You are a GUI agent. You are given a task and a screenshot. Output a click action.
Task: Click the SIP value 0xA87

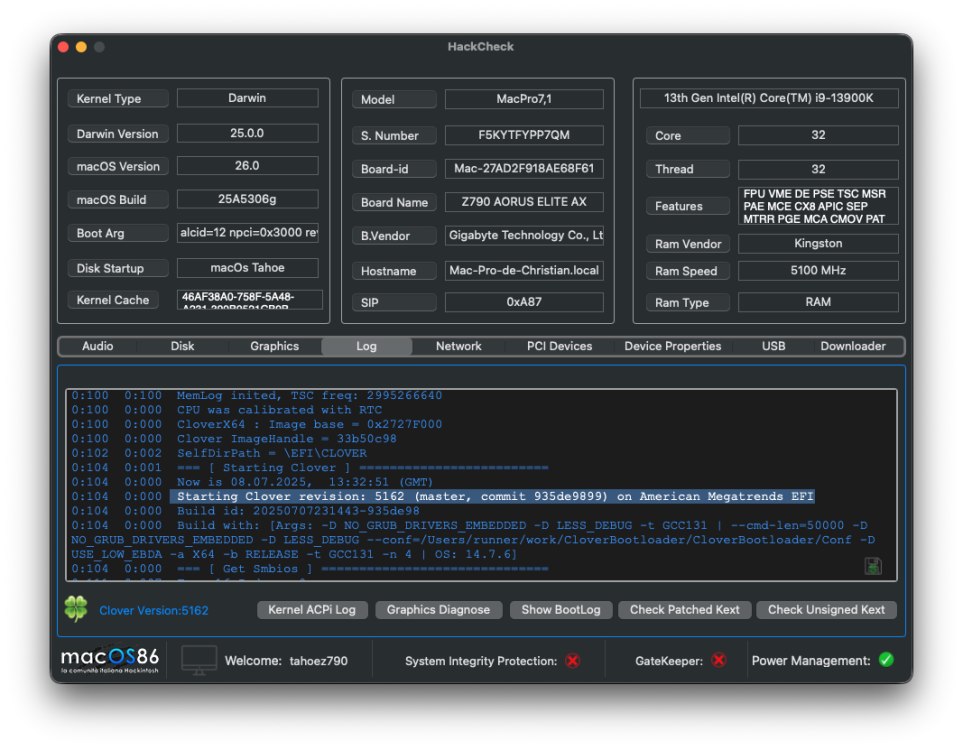tap(524, 302)
